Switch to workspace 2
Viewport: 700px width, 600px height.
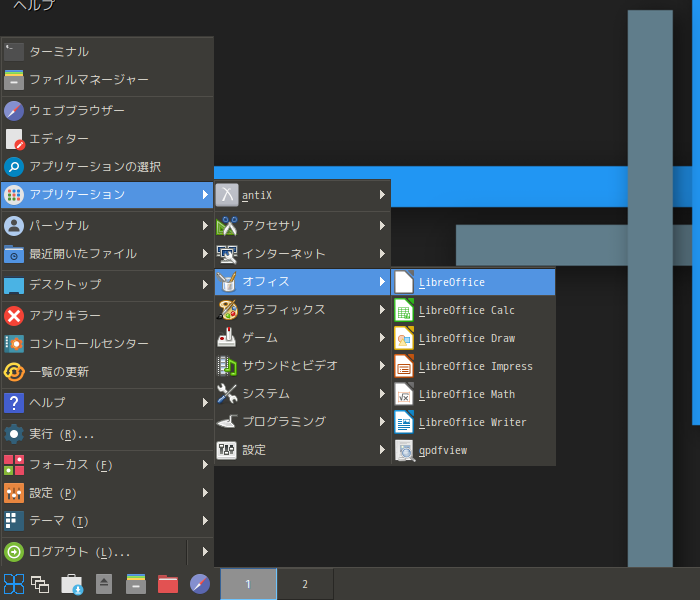pos(305,584)
